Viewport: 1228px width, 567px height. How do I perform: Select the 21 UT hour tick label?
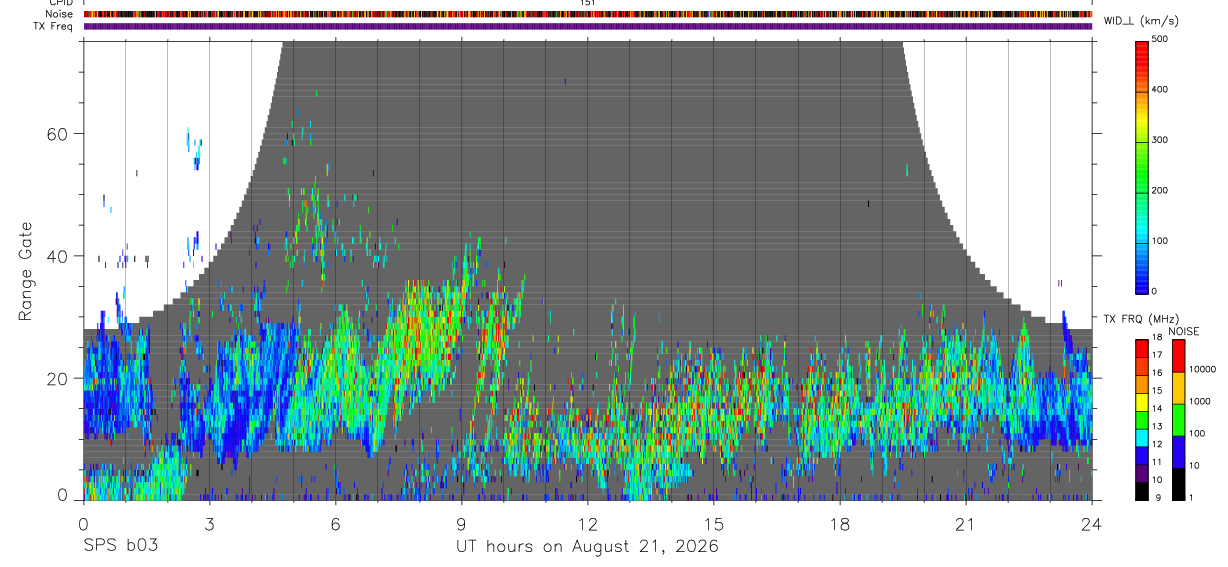[966, 523]
